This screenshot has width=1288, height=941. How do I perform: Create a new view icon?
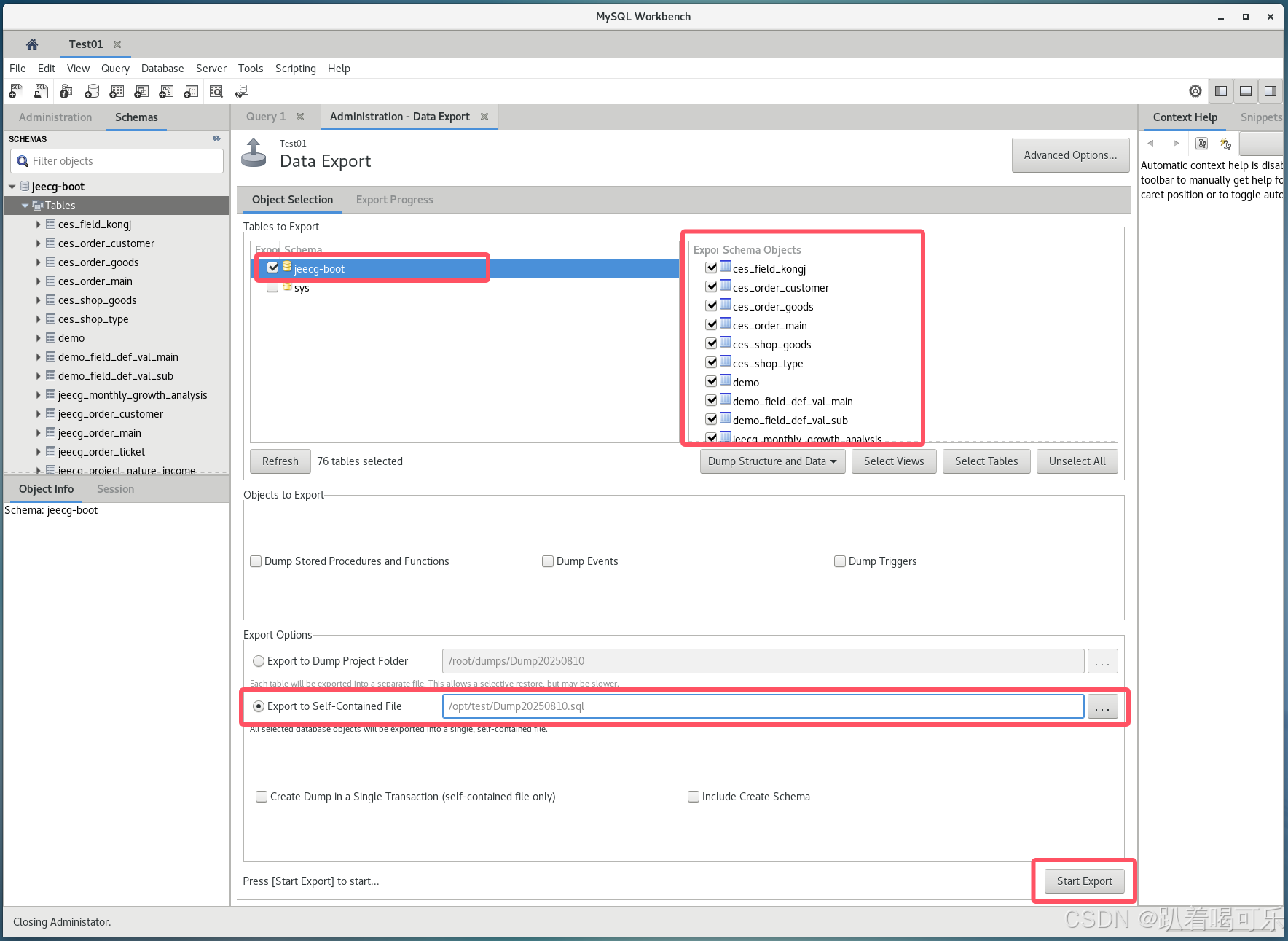(141, 91)
